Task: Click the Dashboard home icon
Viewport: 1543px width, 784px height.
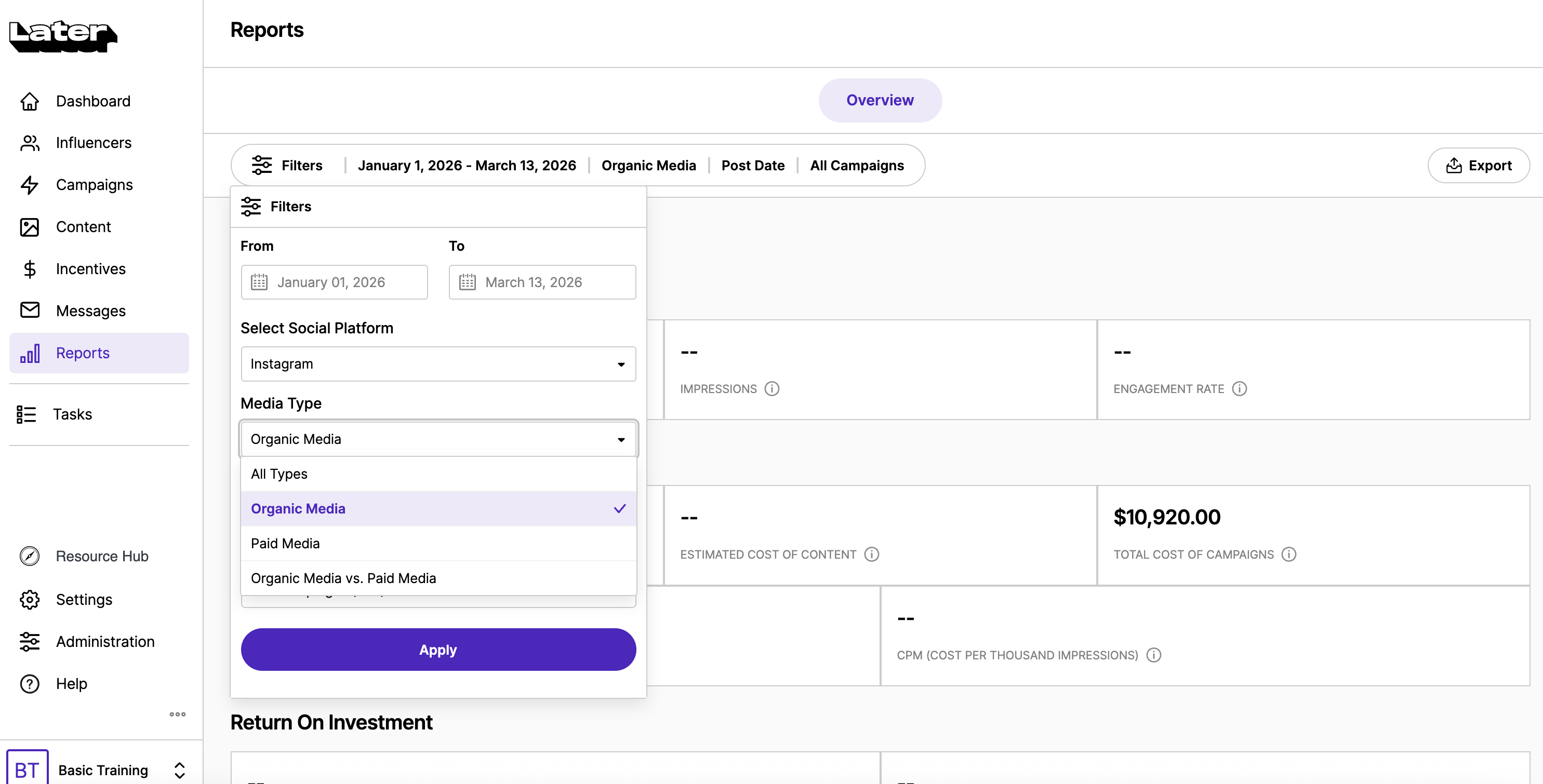Action: point(29,101)
